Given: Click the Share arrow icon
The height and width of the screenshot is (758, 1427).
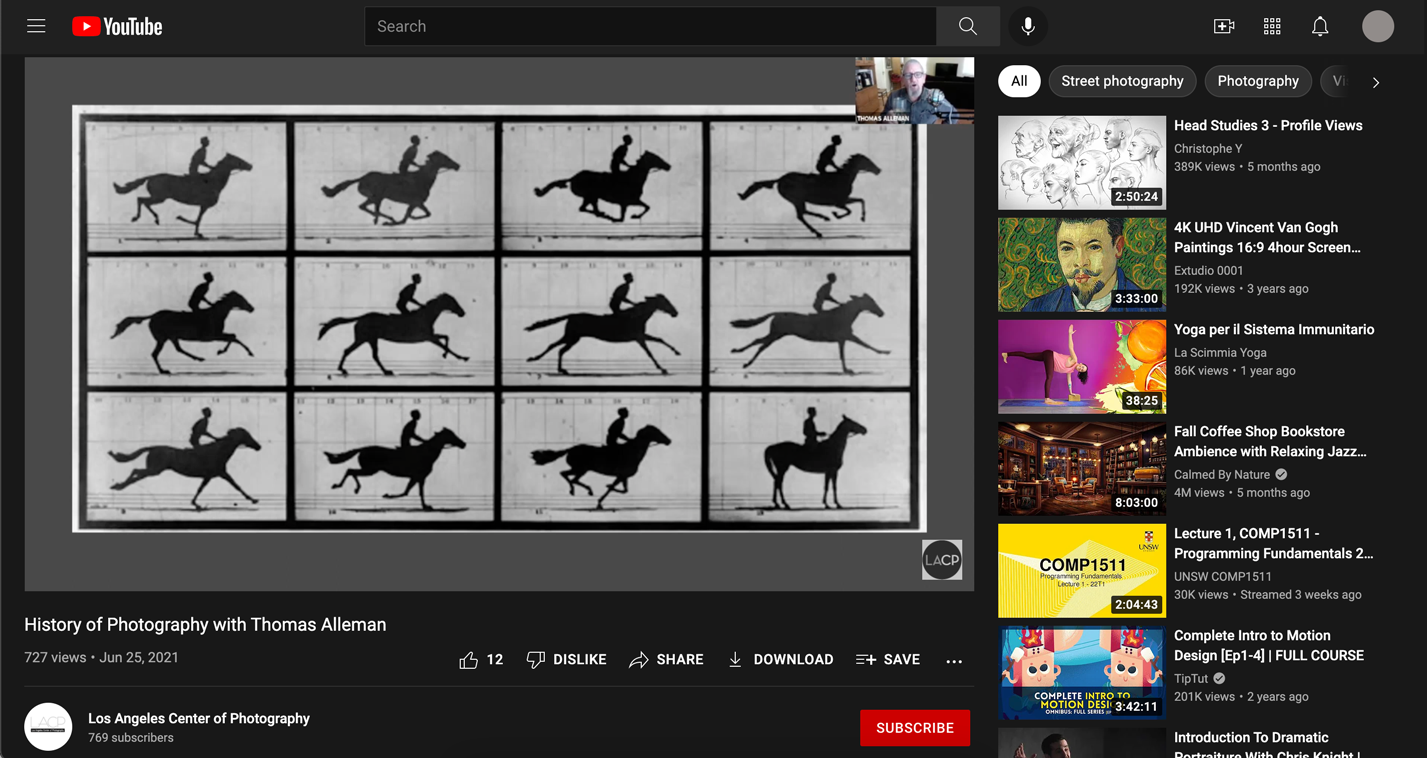Looking at the screenshot, I should tap(638, 660).
